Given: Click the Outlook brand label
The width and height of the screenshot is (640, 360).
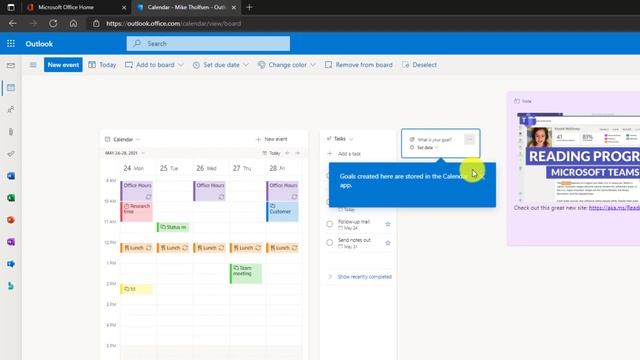Looking at the screenshot, I should (39, 44).
